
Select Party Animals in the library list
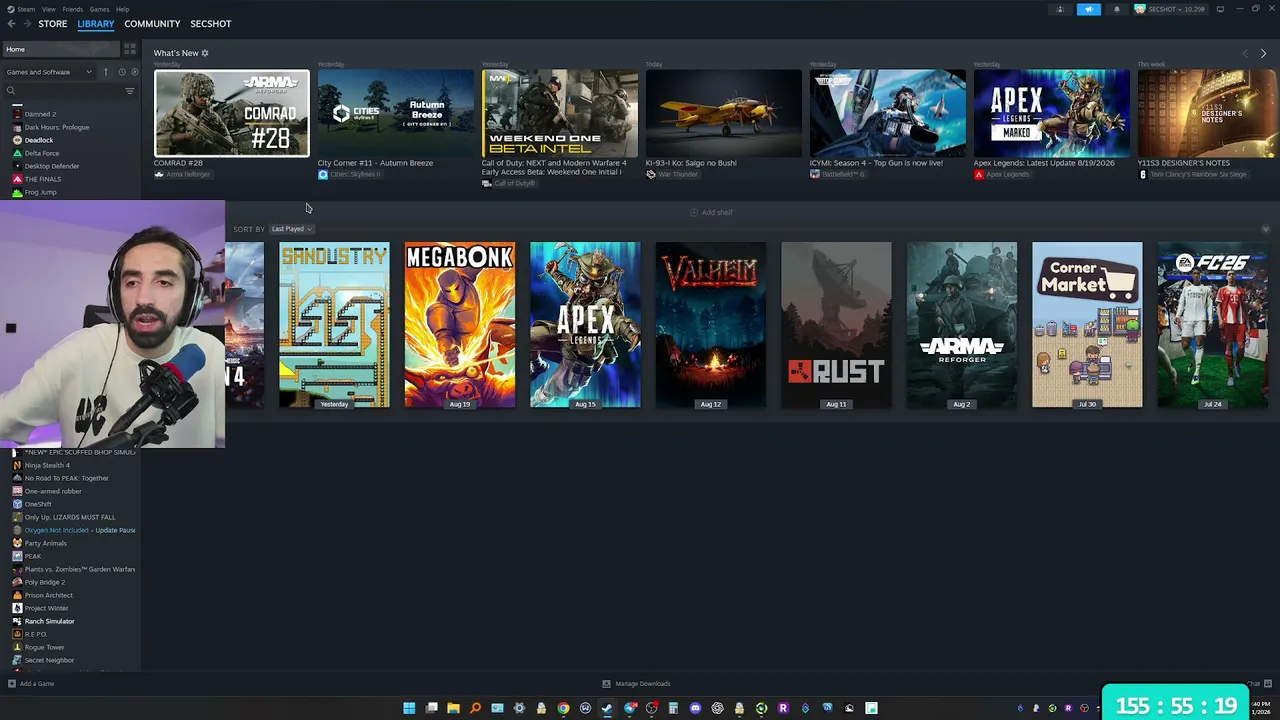coord(45,543)
